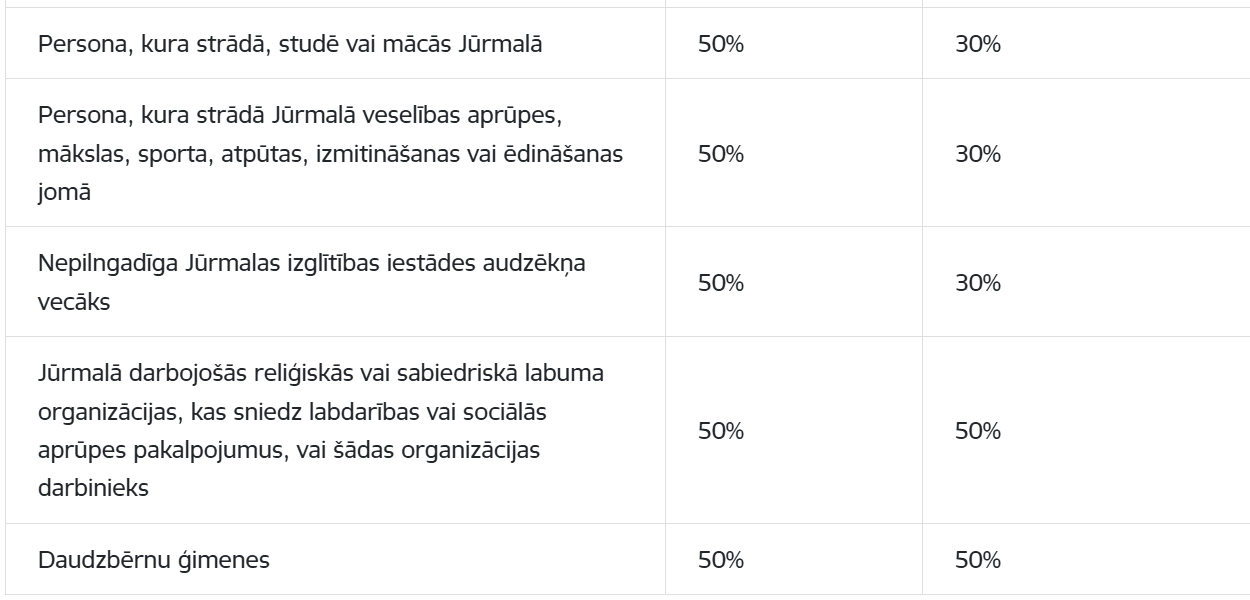Click the 'Daudzbērnu ģimenes' cell

(154, 560)
